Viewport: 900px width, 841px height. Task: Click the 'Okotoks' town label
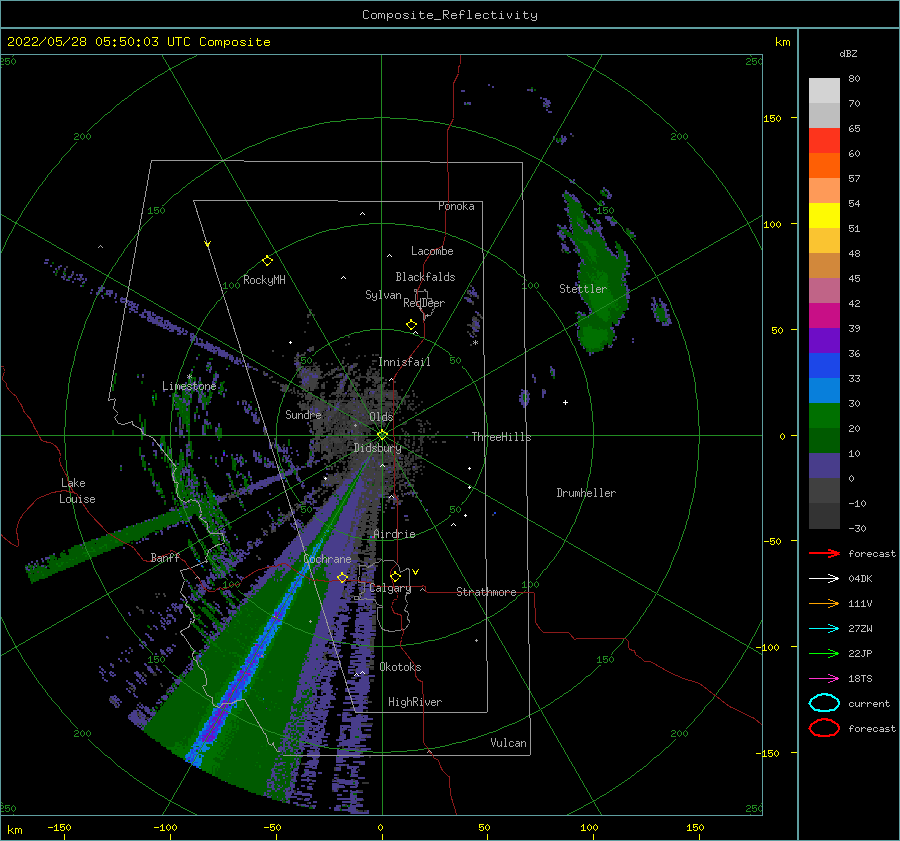[400, 667]
